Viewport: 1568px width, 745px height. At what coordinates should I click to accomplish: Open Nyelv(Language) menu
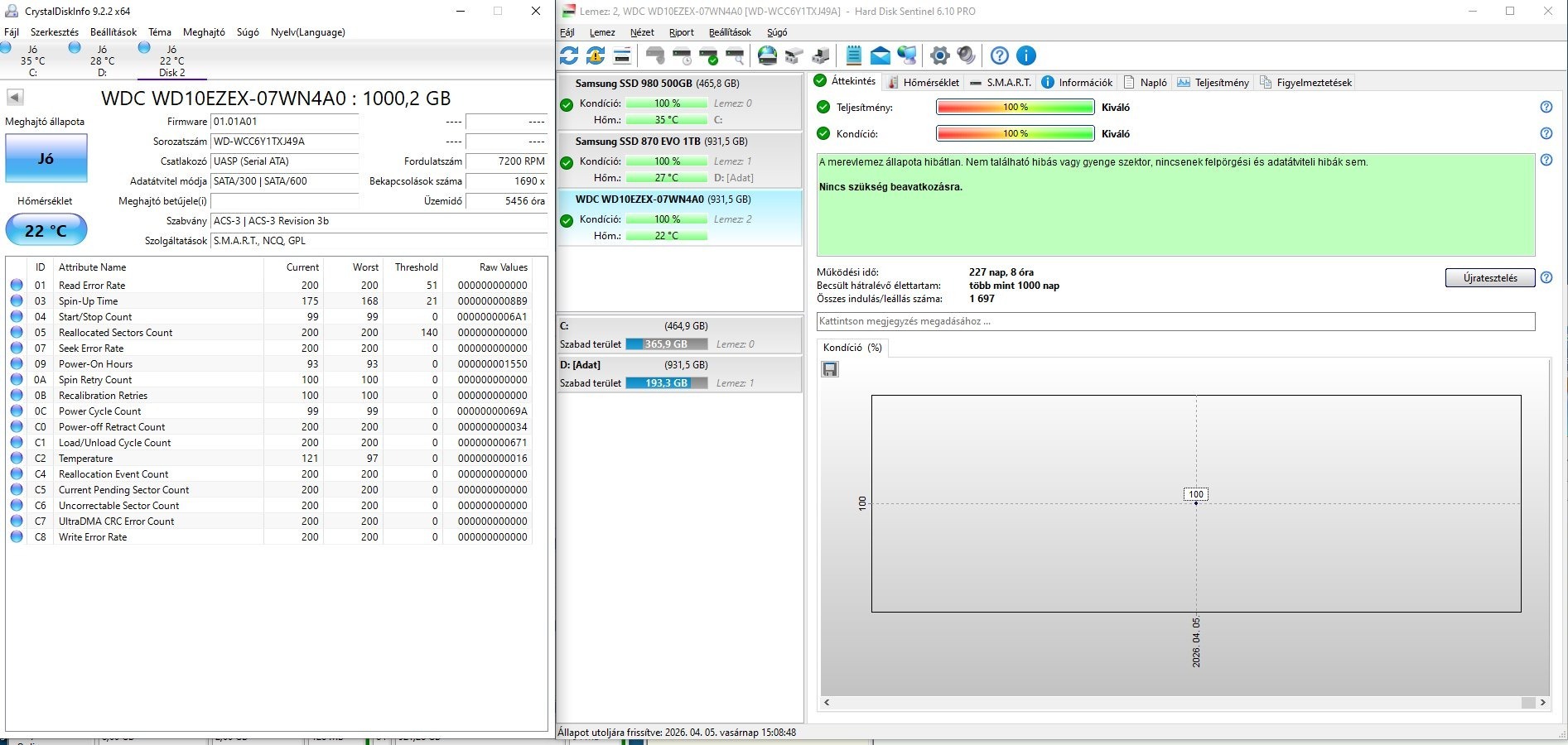tap(308, 32)
